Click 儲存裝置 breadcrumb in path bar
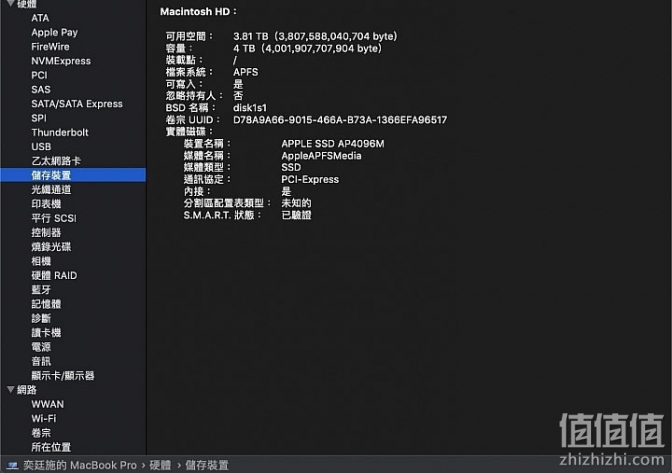The image size is (672, 473). [207, 465]
